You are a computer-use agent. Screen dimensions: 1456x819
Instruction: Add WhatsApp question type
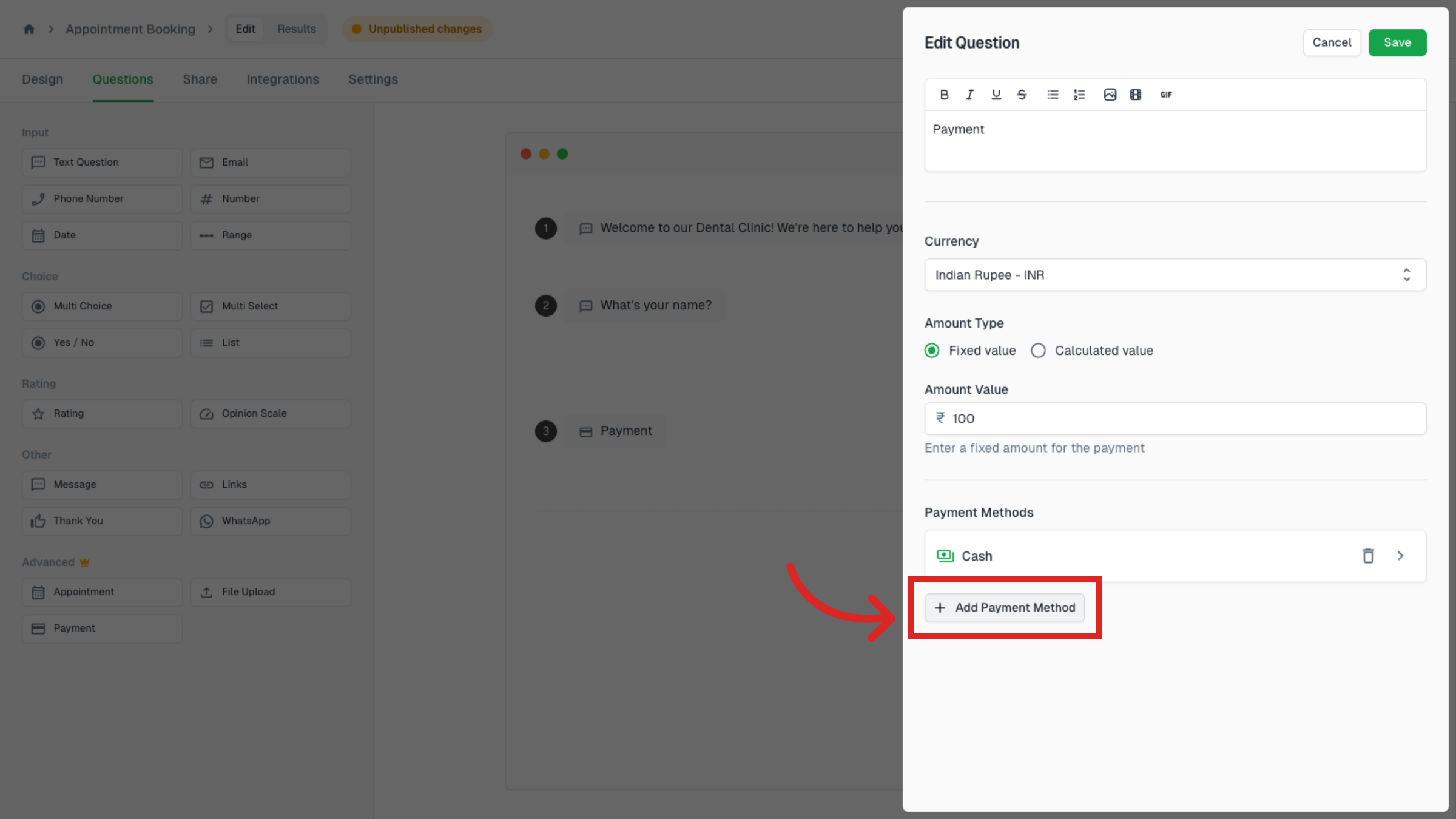click(x=271, y=521)
